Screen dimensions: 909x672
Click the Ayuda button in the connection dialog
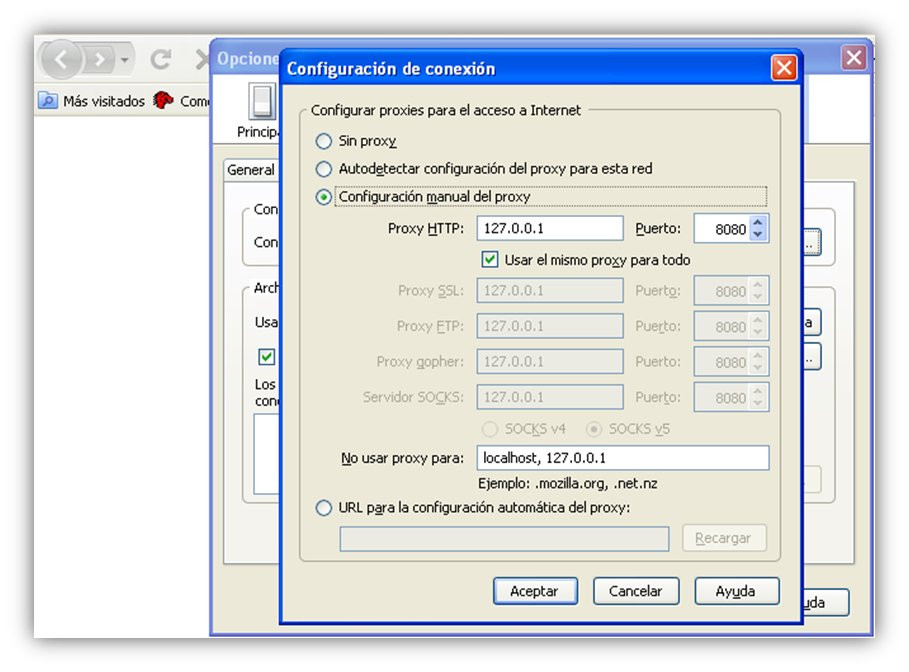(736, 591)
